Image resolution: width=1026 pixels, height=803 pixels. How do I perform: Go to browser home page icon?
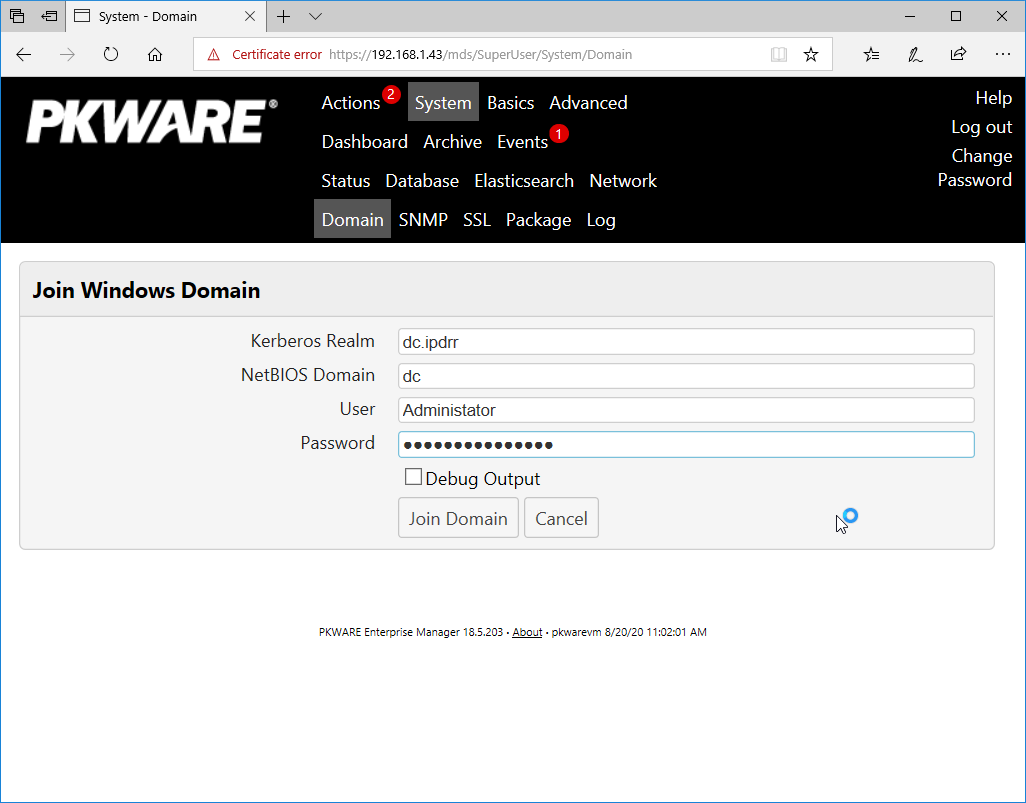pos(155,55)
